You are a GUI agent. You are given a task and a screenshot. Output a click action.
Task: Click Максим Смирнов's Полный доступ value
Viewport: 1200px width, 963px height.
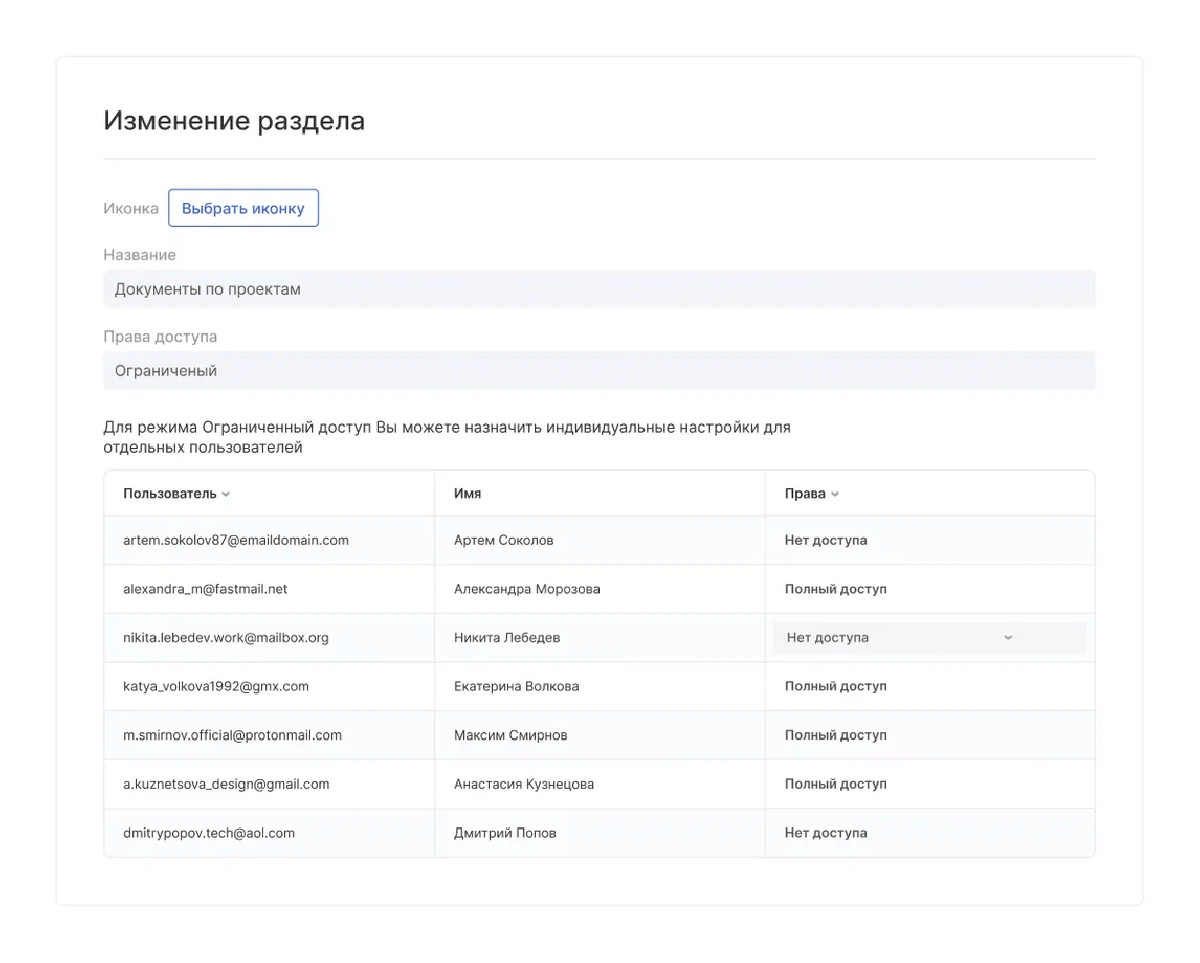(835, 735)
